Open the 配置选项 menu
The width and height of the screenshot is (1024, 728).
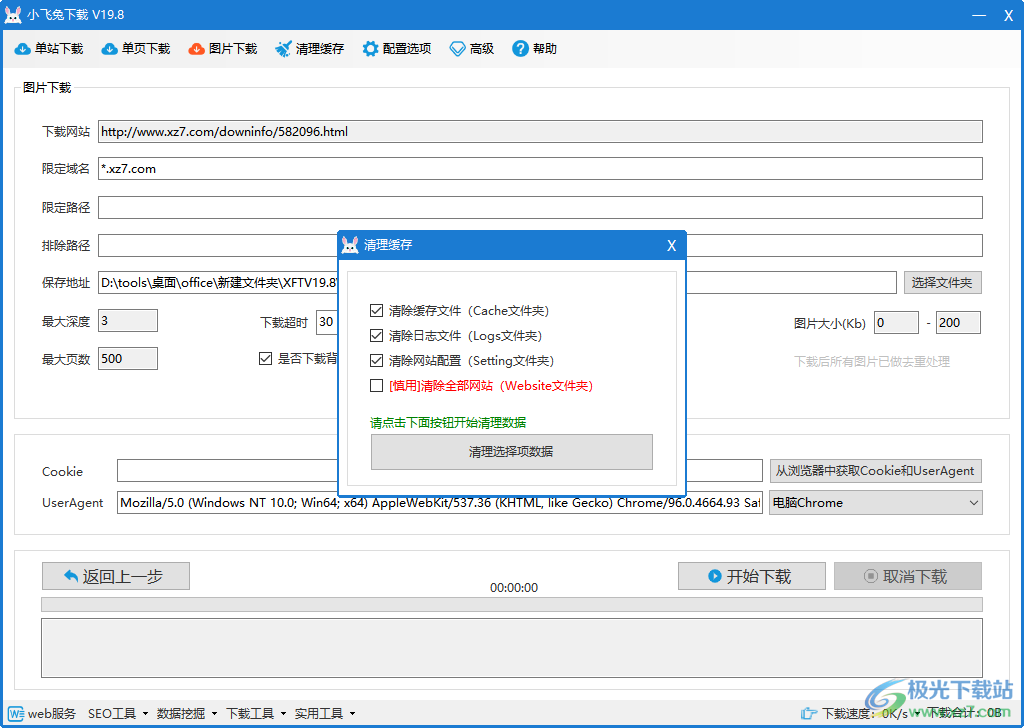tap(397, 49)
